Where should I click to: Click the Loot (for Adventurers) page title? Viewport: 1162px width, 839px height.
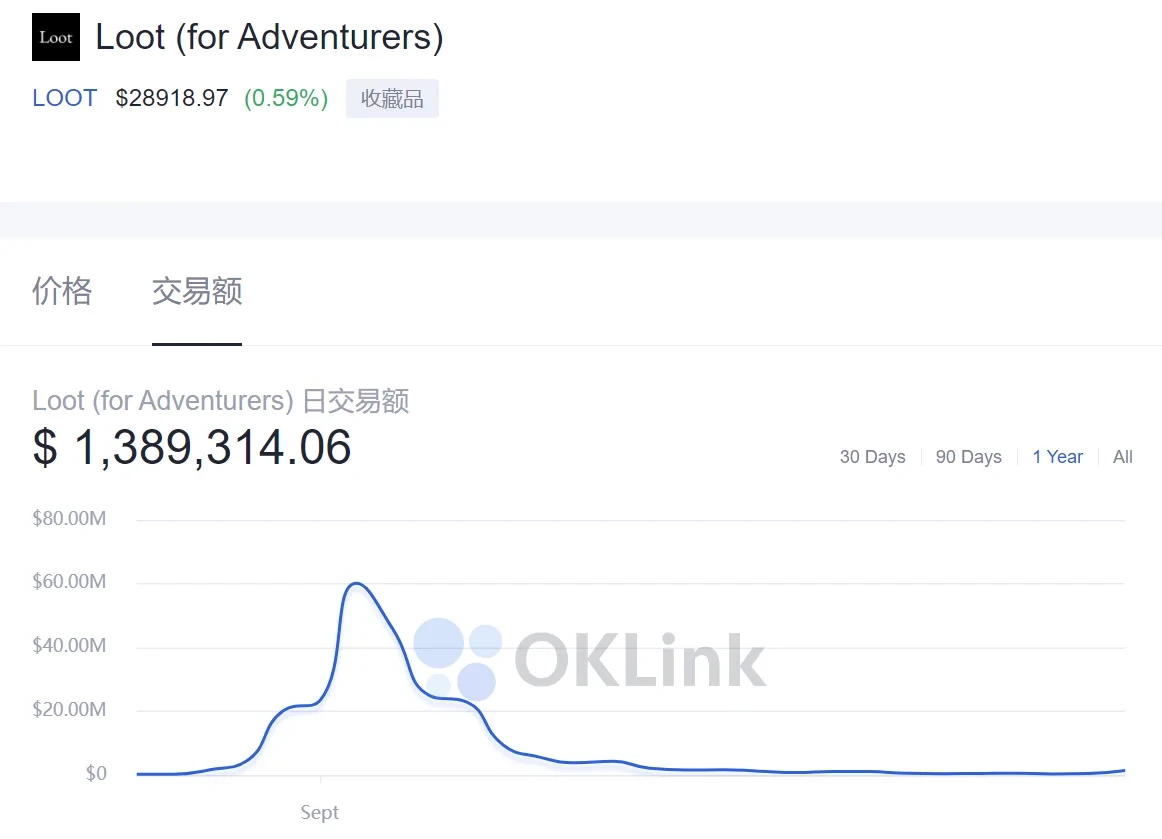pyautogui.click(x=269, y=38)
